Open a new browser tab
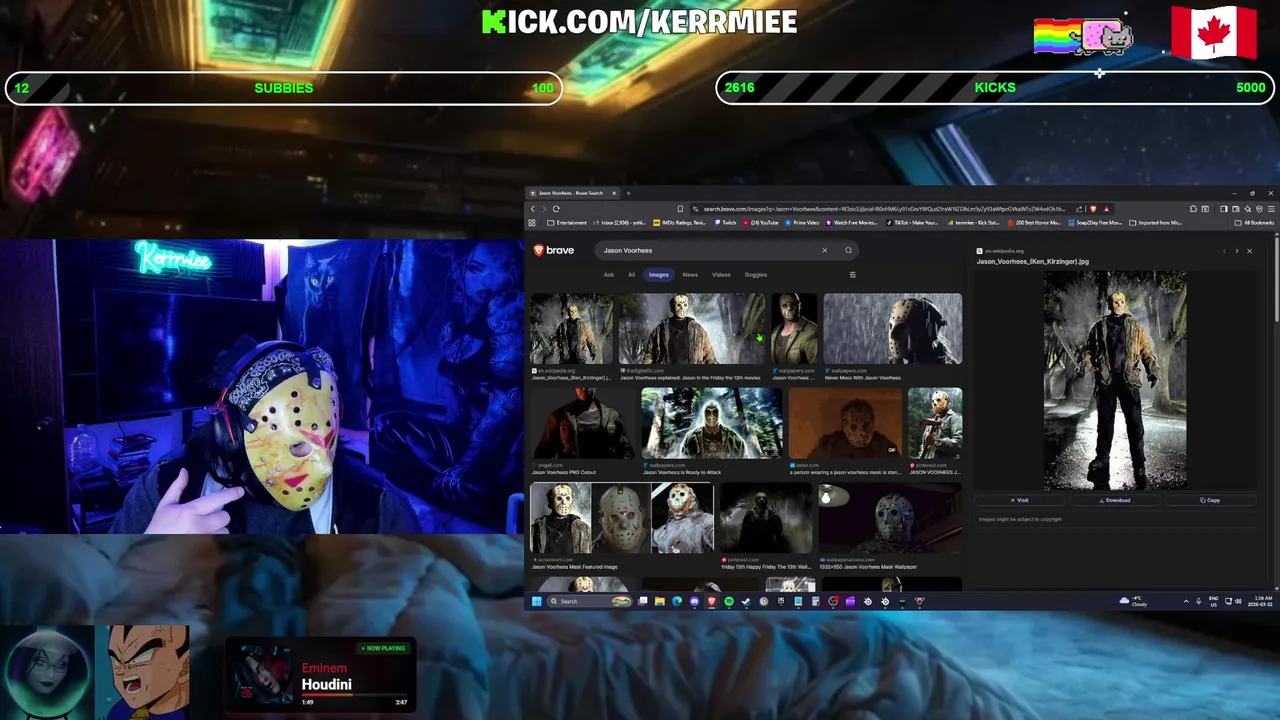The height and width of the screenshot is (720, 1280). [x=628, y=193]
